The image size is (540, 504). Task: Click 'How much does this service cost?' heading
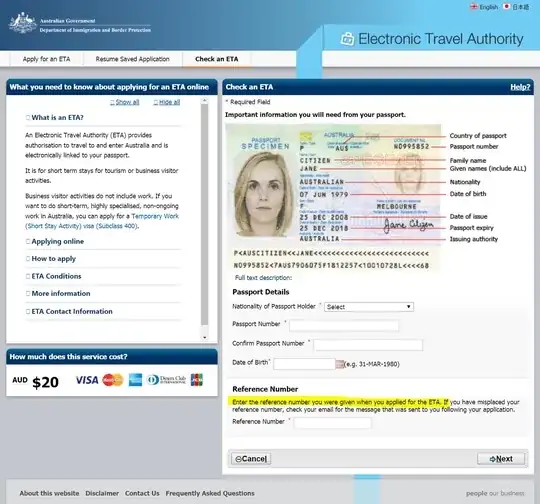point(68,357)
